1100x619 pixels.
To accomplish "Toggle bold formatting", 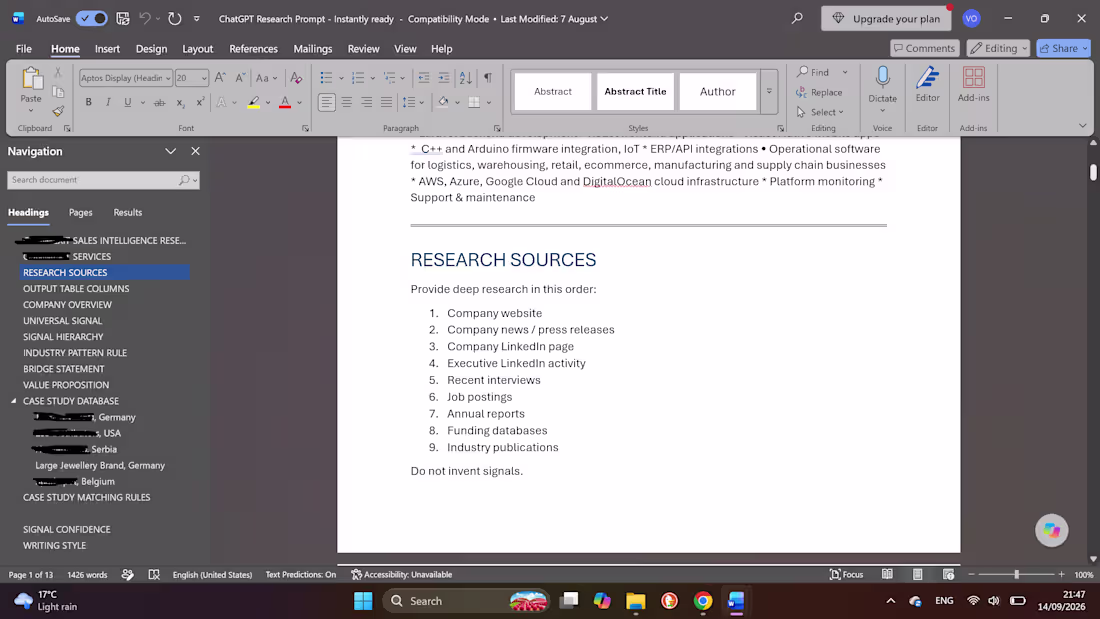I will [x=88, y=102].
